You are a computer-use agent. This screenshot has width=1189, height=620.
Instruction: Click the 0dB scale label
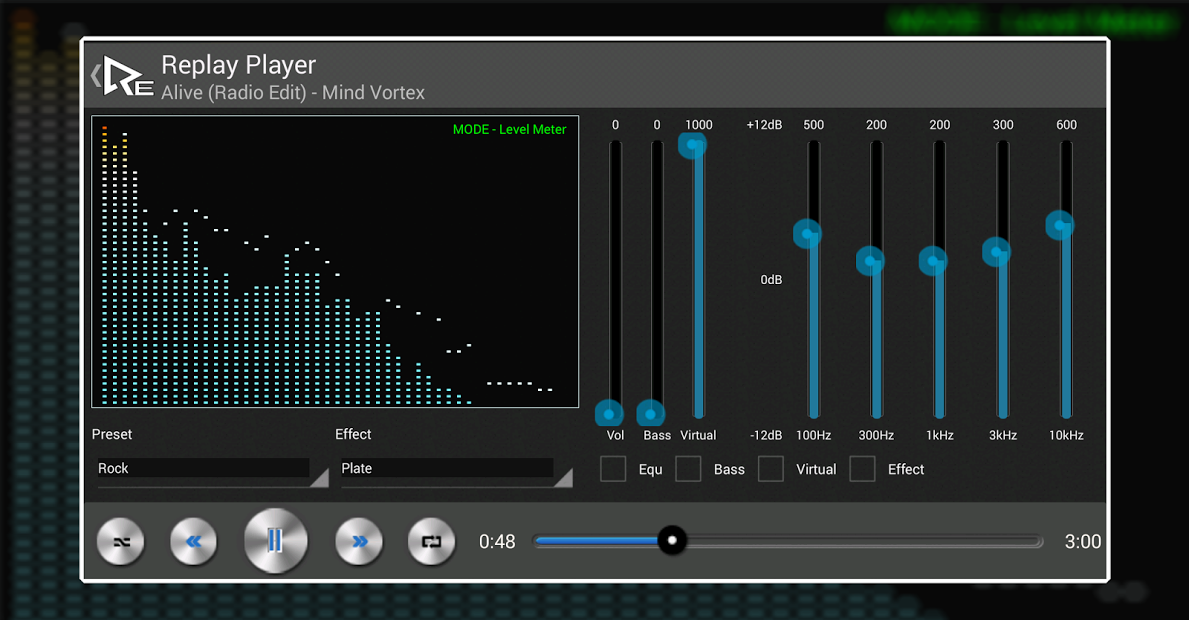771,280
